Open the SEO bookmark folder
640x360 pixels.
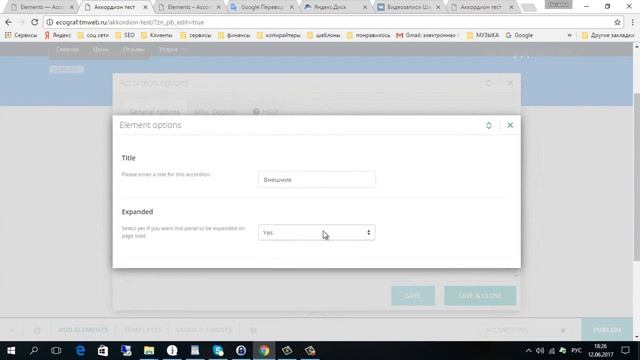[124, 35]
